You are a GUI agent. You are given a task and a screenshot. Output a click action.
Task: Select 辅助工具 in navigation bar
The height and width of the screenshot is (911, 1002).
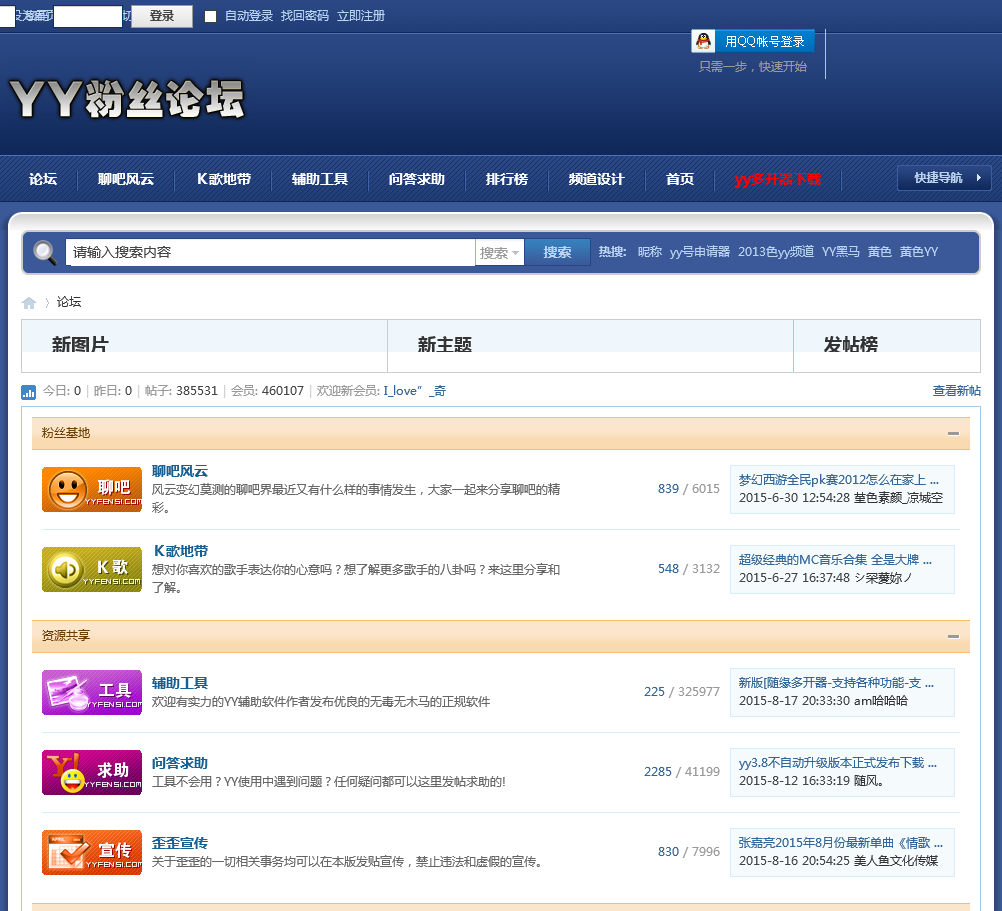[x=320, y=179]
